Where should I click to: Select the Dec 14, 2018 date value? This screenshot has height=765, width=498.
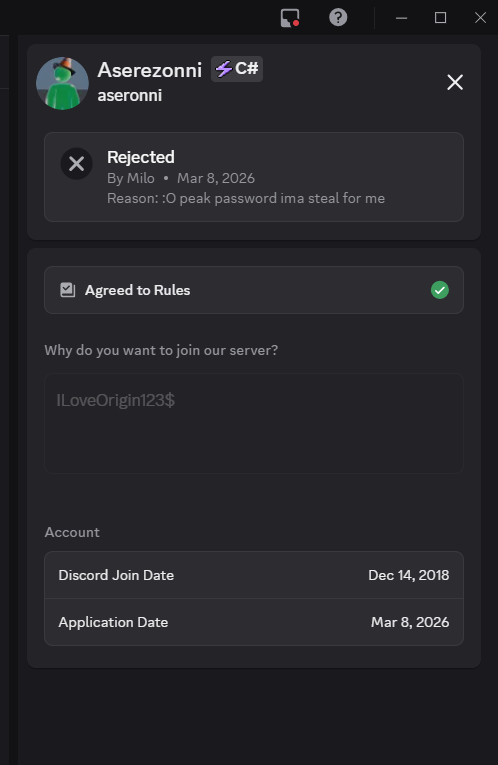[x=409, y=575]
